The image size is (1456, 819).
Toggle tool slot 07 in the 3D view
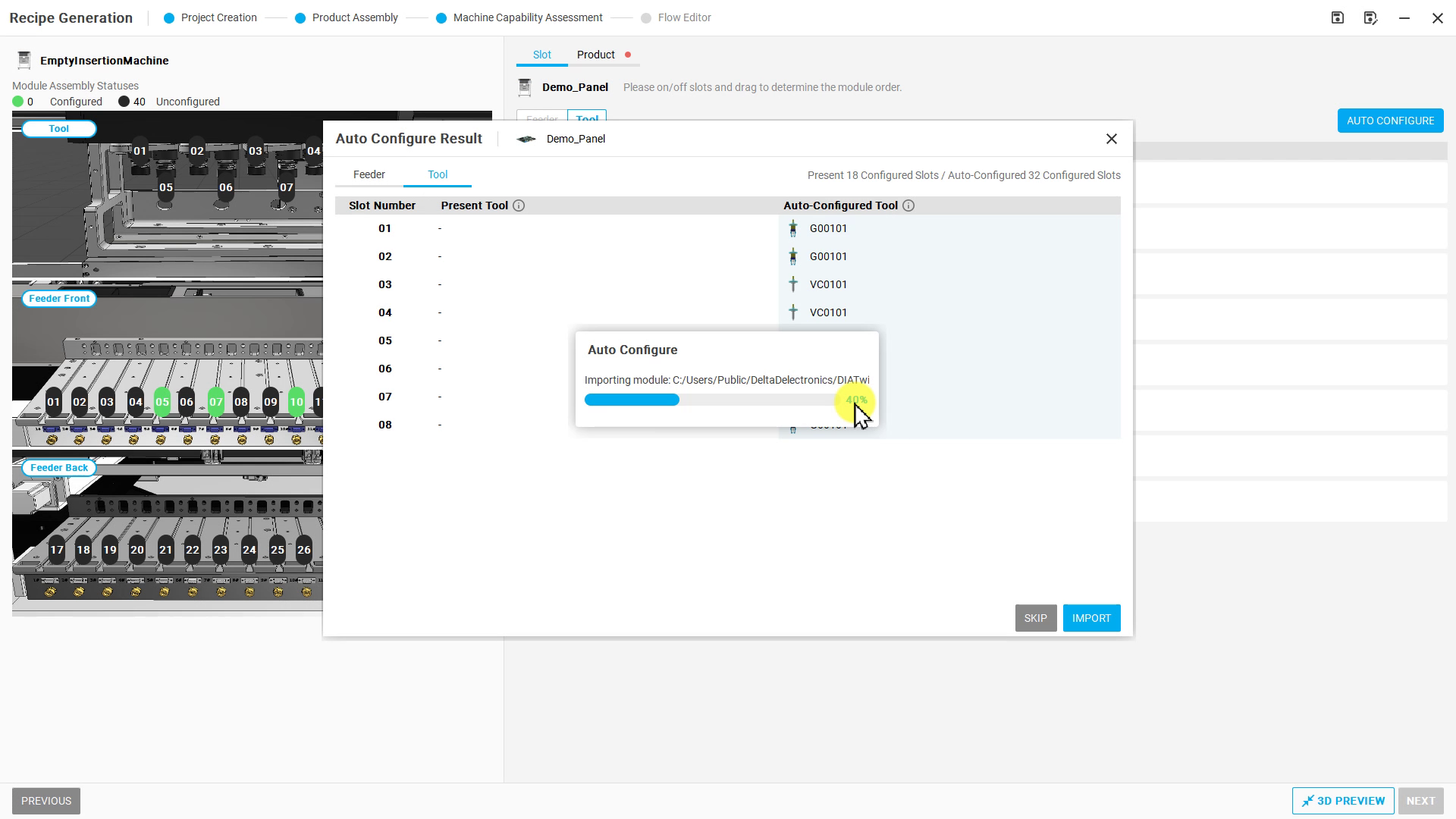coord(286,188)
